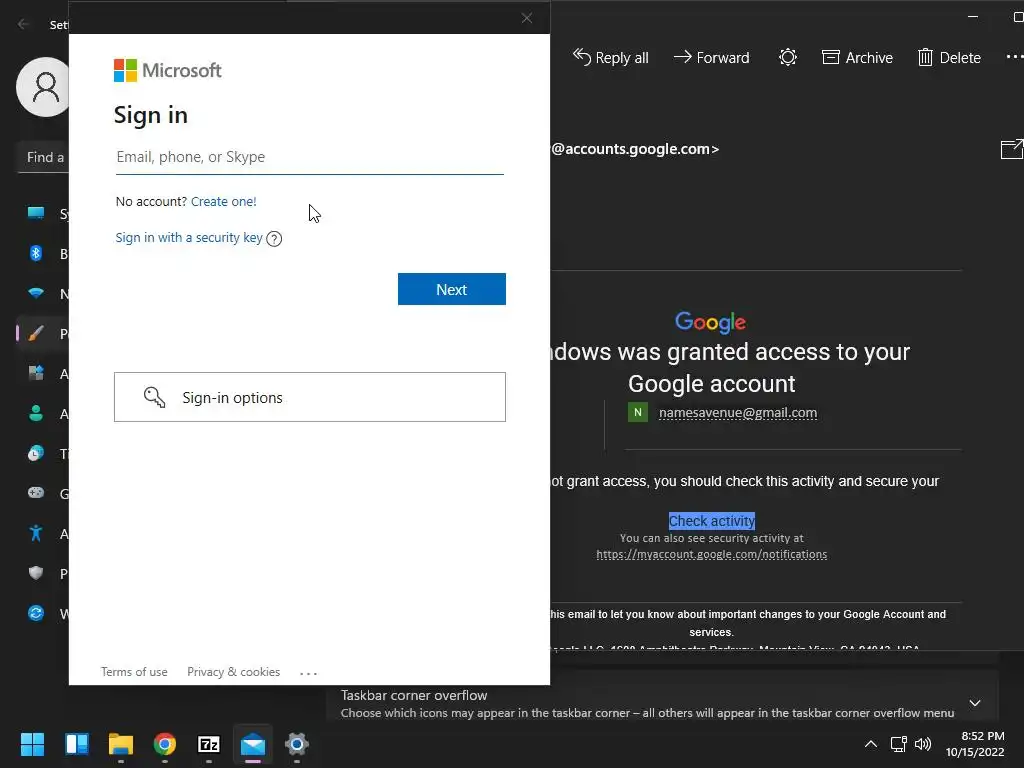Open Gaming controller icon in sidebar
This screenshot has height=768, width=1024.
tap(36, 493)
